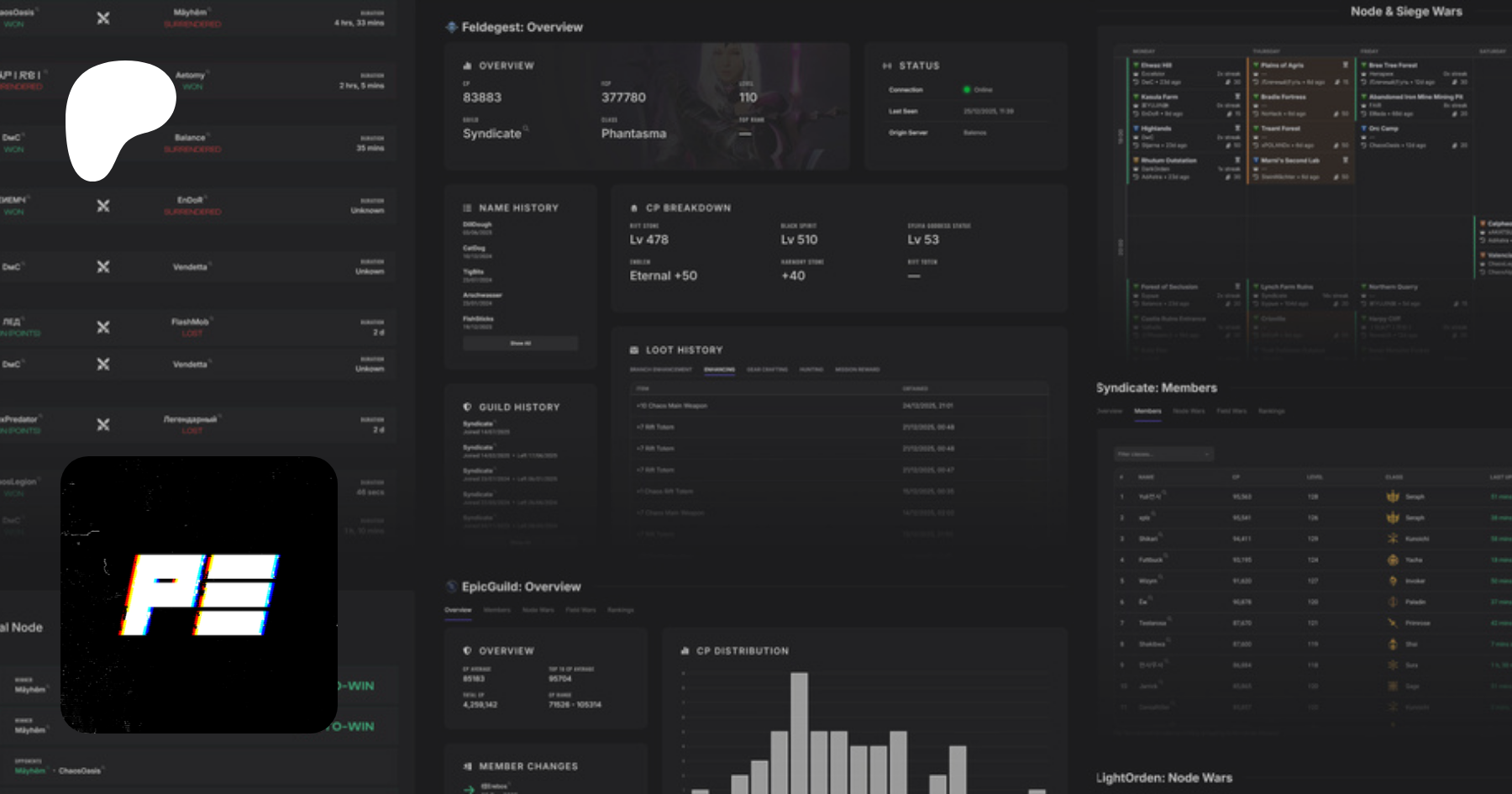
Task: Select Node Wars tab under Syndicate
Action: tap(1189, 412)
